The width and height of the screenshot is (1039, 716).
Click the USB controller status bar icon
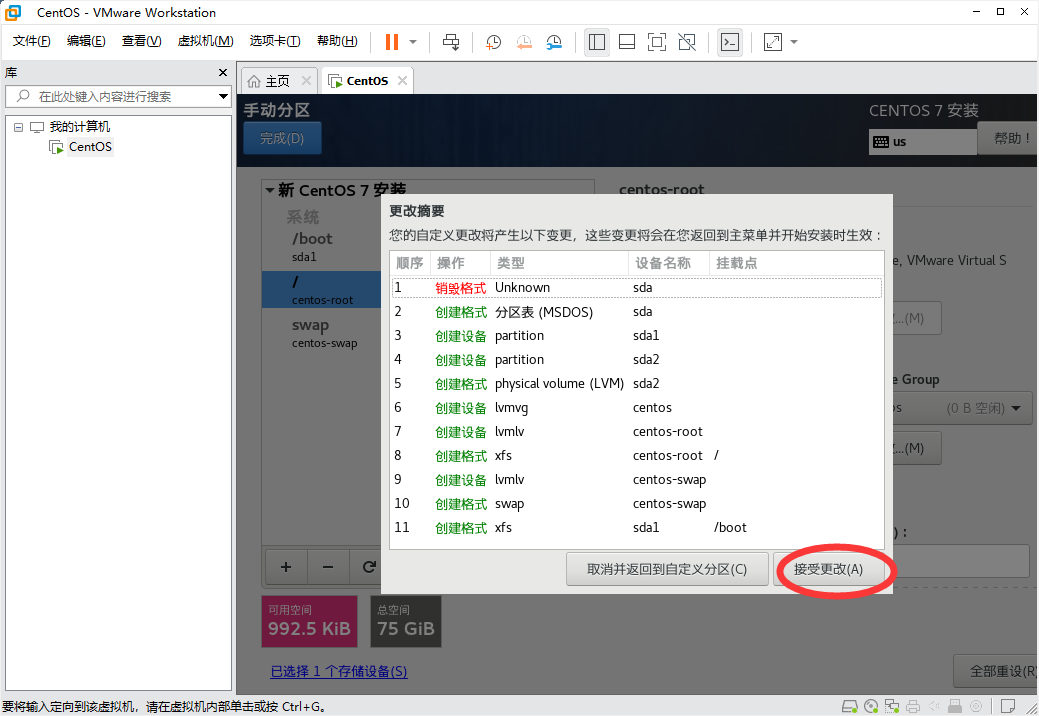pyautogui.click(x=955, y=706)
